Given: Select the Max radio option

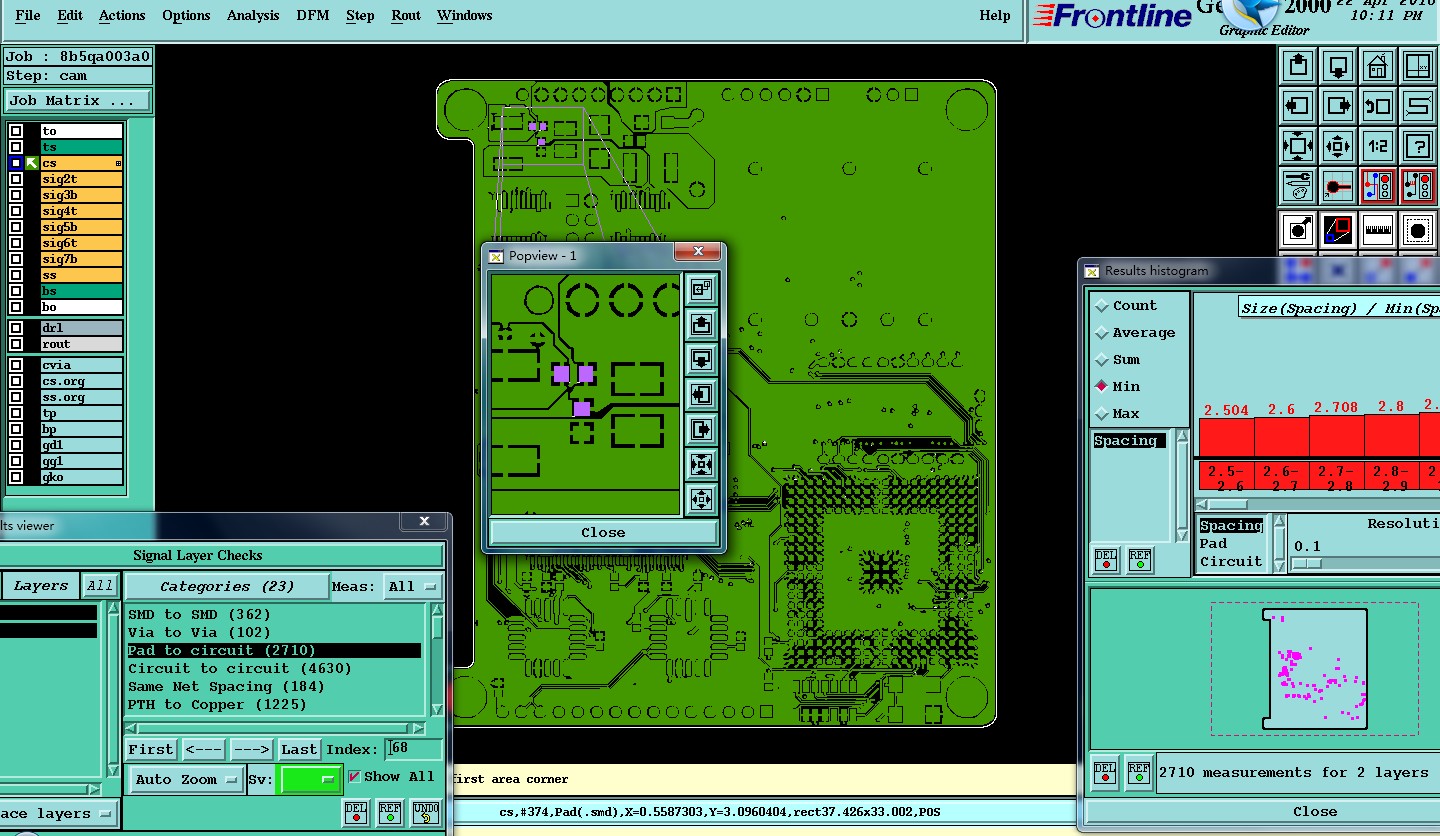Looking at the screenshot, I should [x=1102, y=413].
